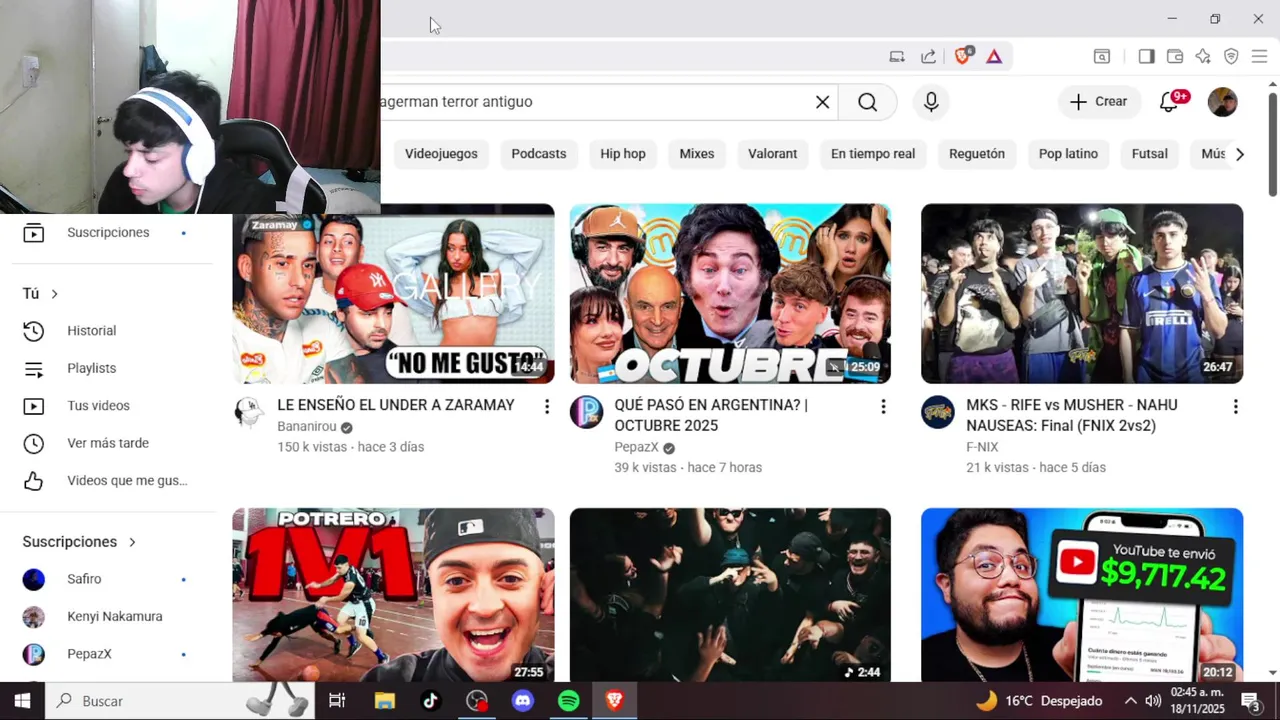Image resolution: width=1280 pixels, height=720 pixels.
Task: Click the YouTube search magnifier button
Action: tap(867, 102)
